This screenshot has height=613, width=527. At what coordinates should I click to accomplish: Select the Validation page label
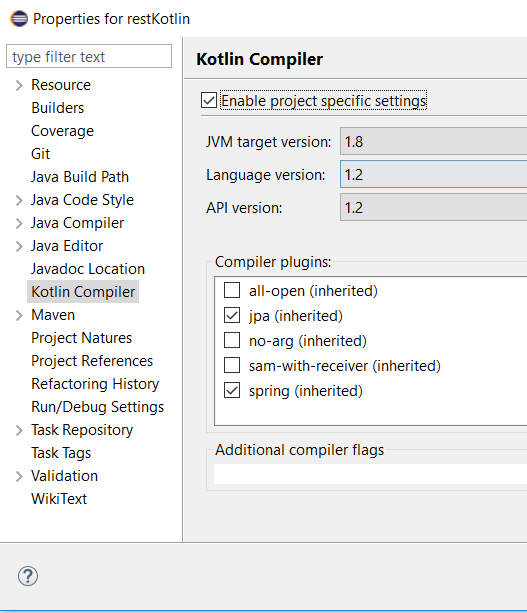pyautogui.click(x=65, y=476)
